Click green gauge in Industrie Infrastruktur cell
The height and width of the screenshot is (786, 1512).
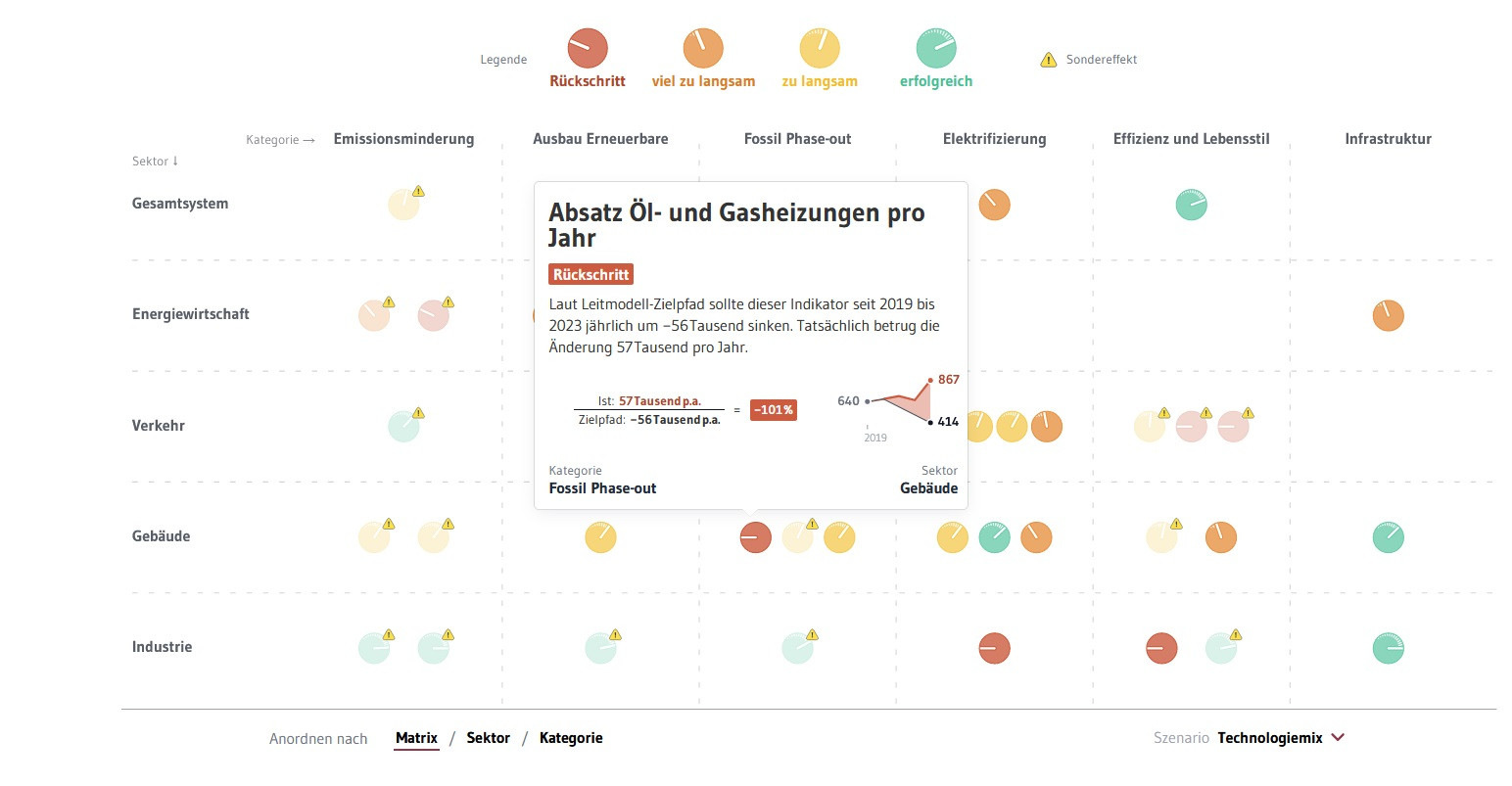(x=1388, y=648)
